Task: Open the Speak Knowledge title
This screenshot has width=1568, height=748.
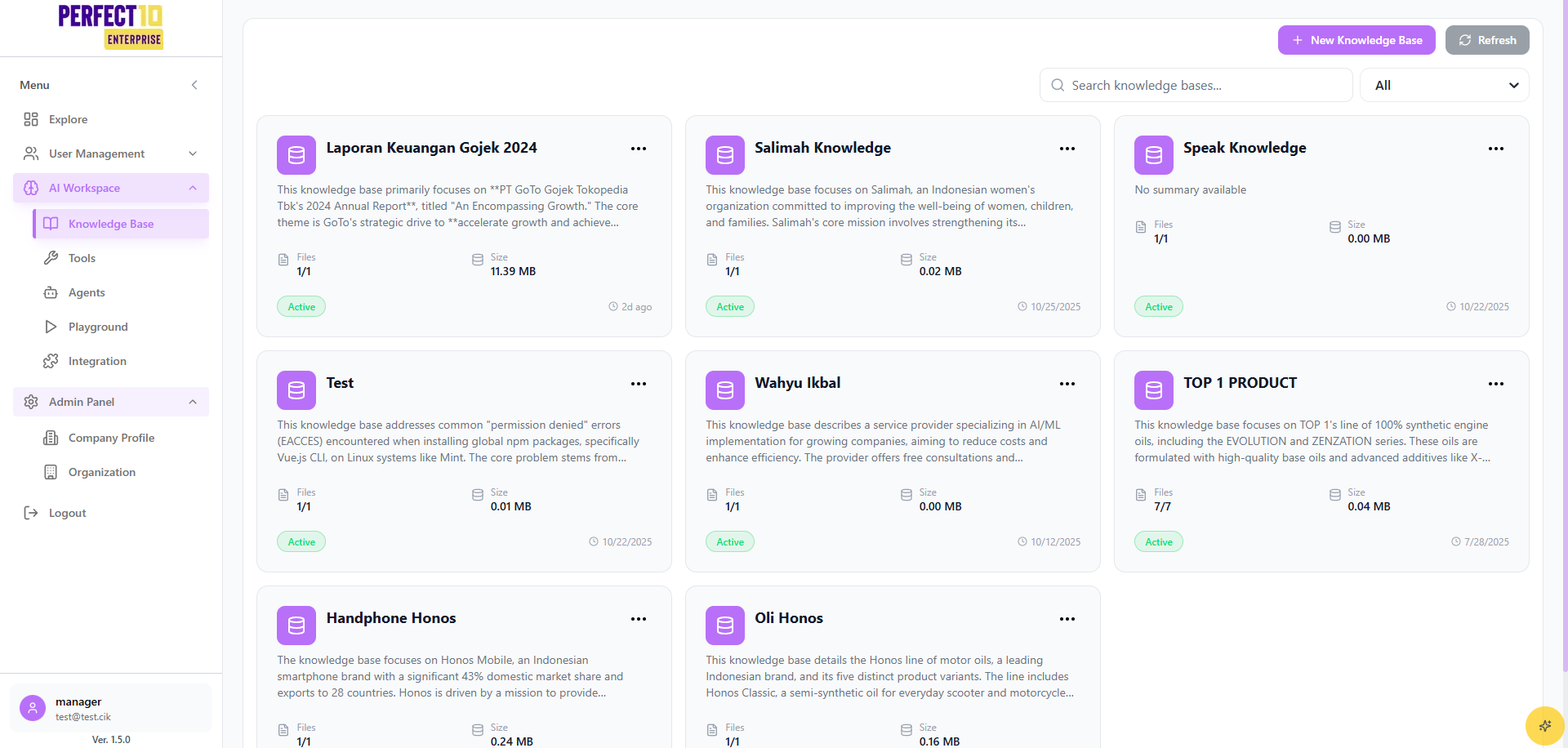Action: 1245,148
